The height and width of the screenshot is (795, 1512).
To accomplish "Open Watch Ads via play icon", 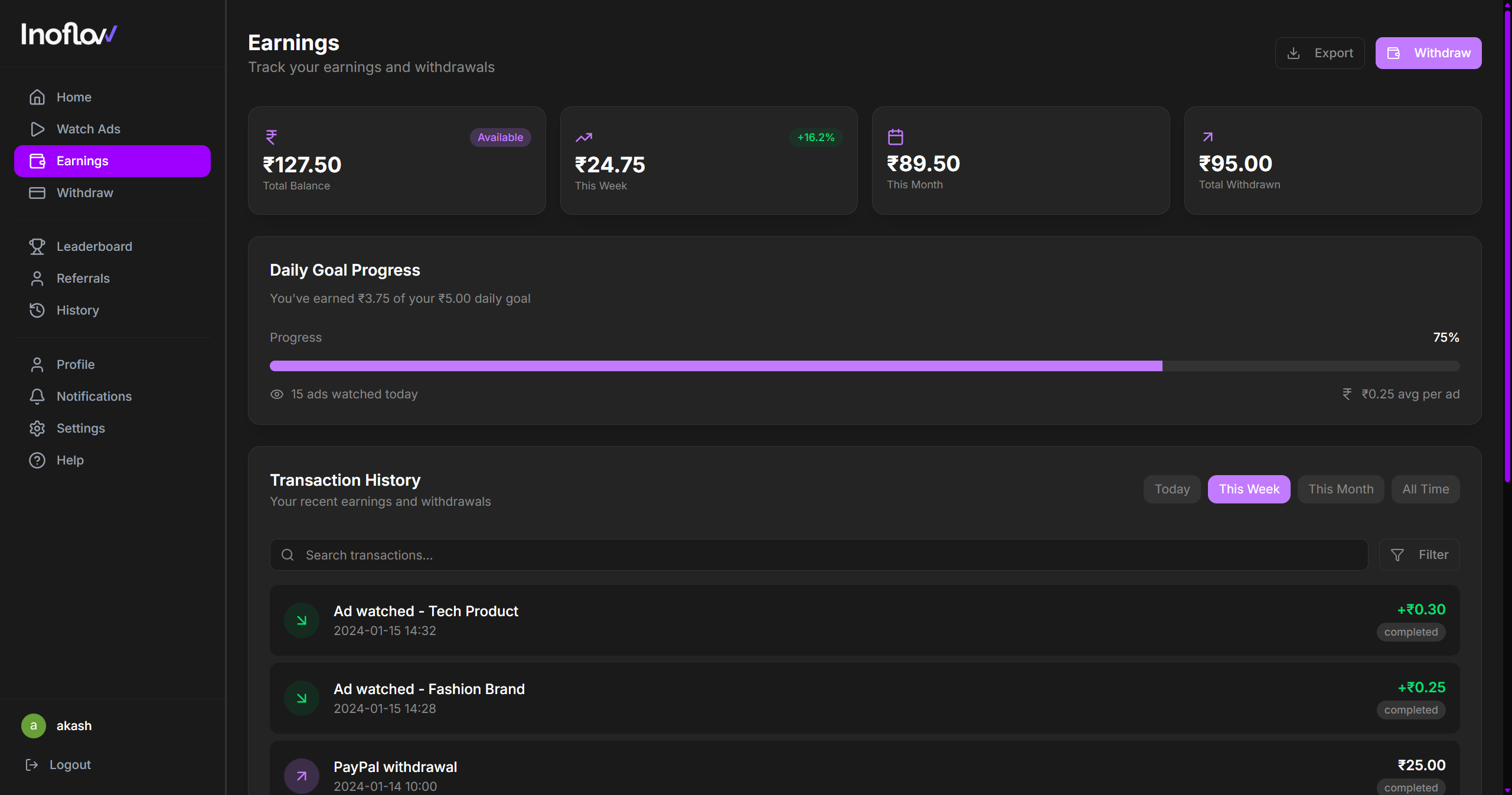I will coord(37,129).
